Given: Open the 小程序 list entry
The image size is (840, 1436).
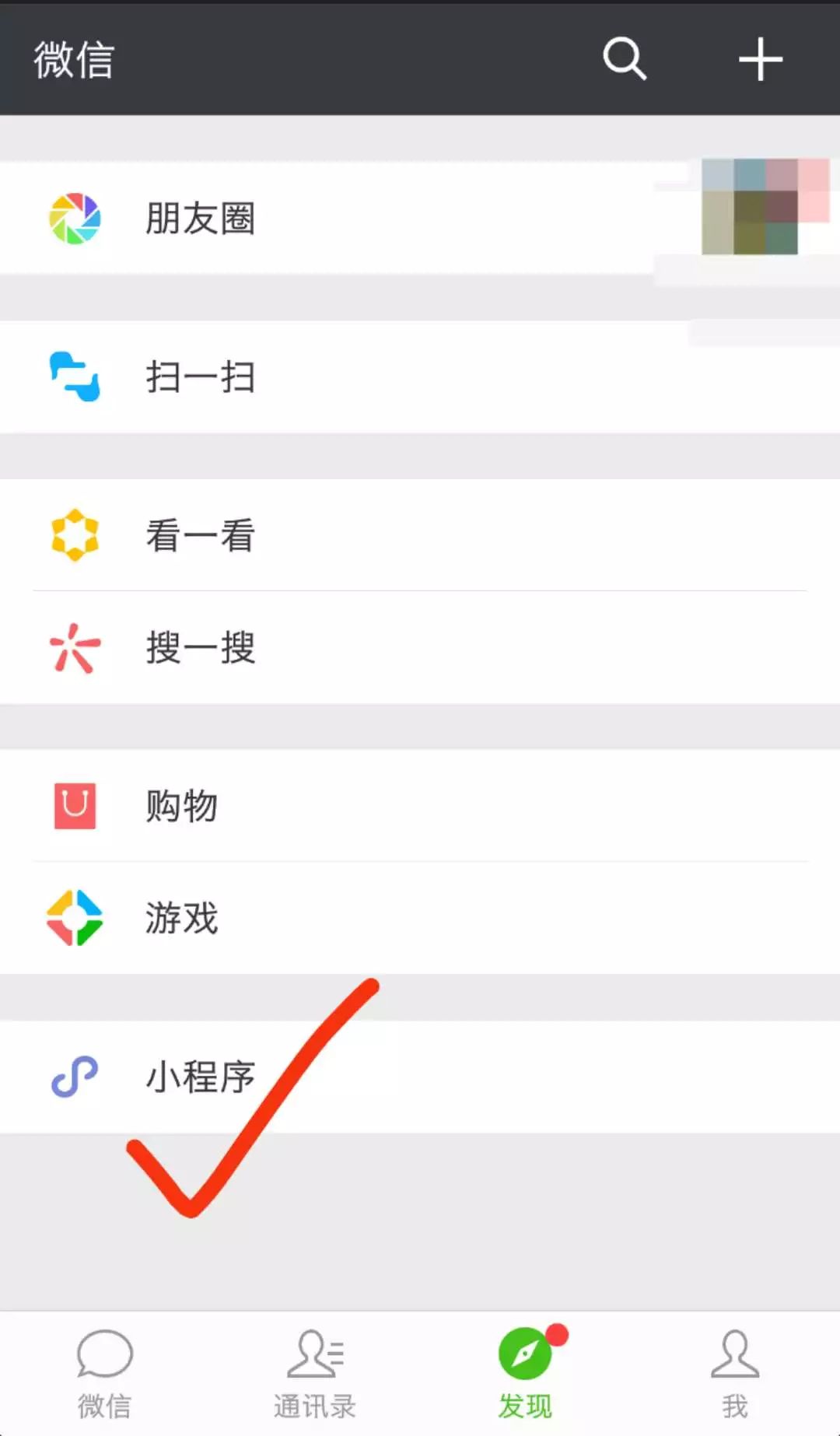Looking at the screenshot, I should pos(420,1077).
